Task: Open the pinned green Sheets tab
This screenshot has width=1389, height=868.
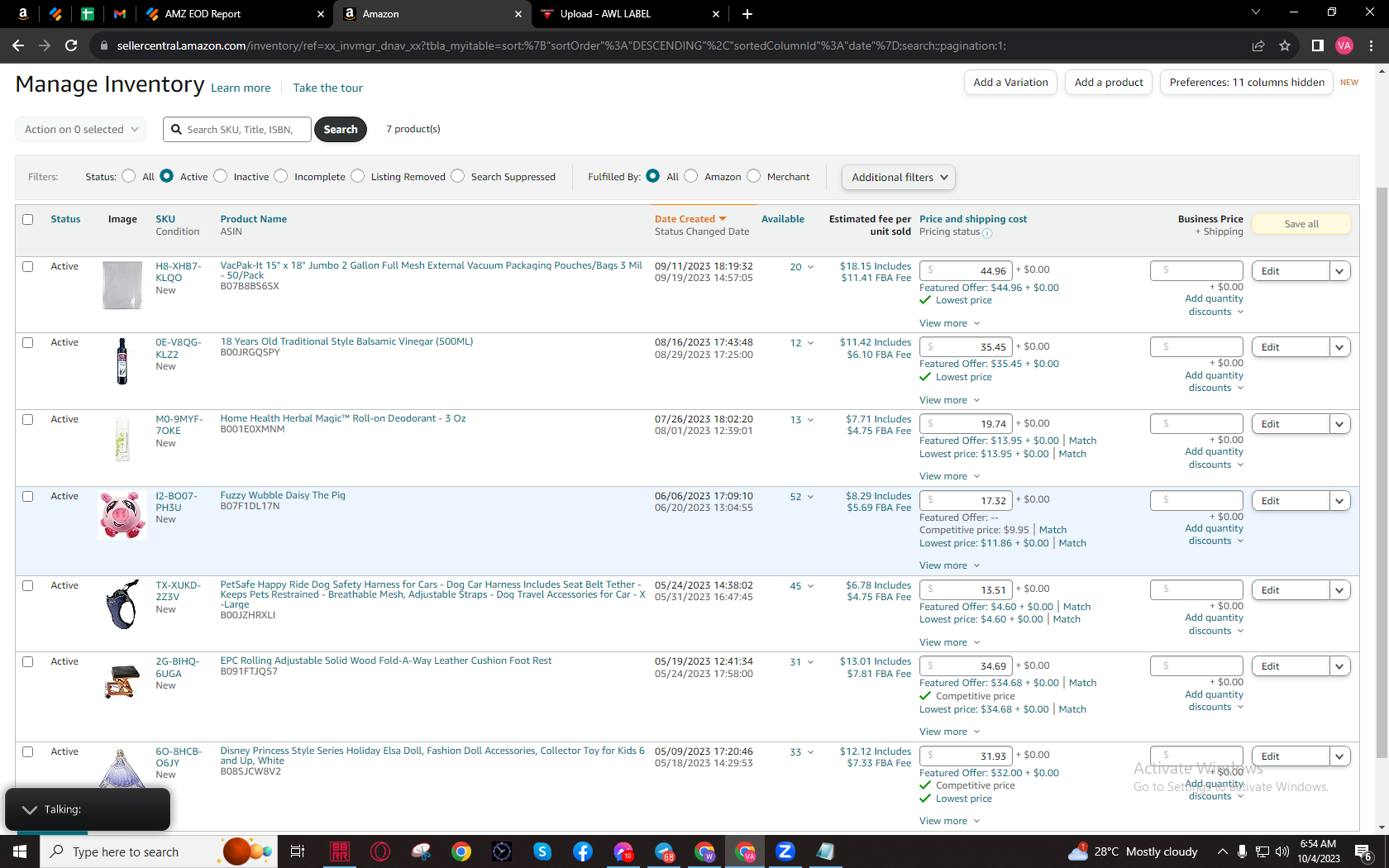Action: pyautogui.click(x=88, y=14)
